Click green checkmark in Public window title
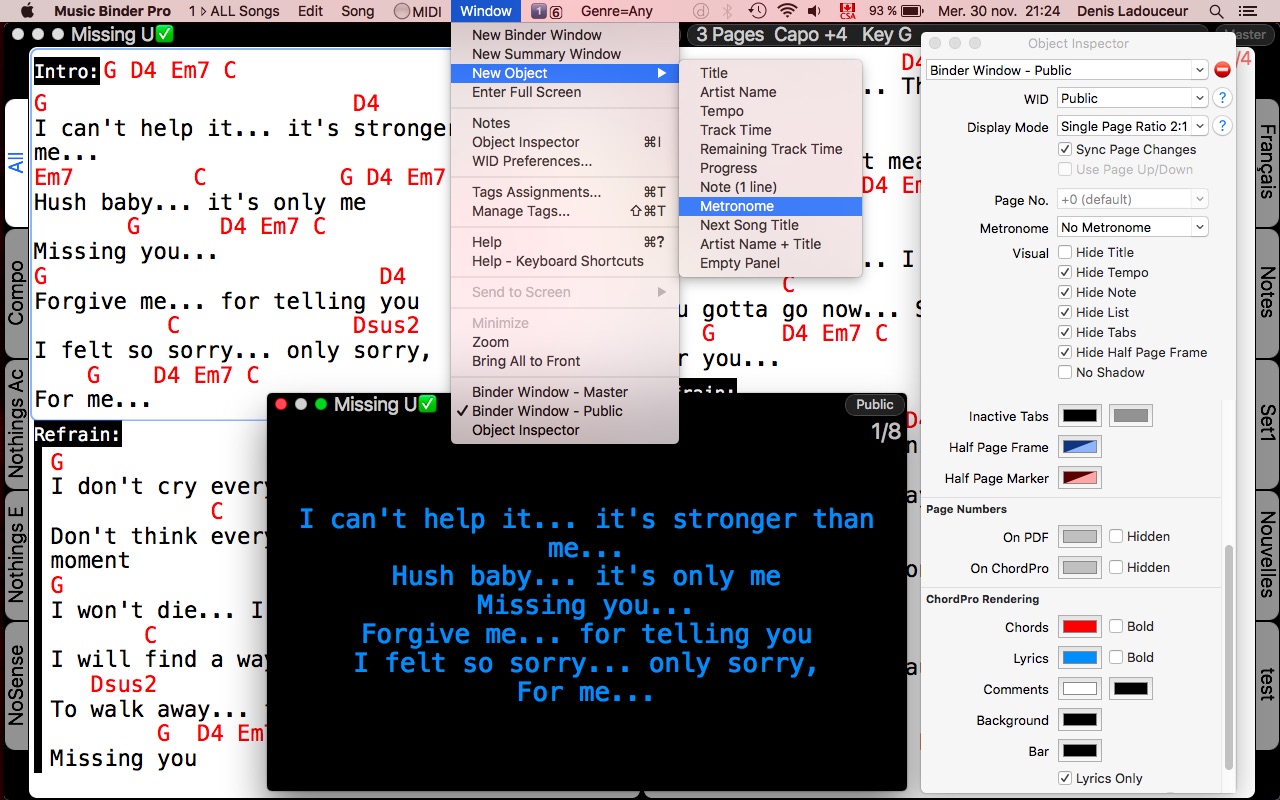1280x800 pixels. point(427,404)
